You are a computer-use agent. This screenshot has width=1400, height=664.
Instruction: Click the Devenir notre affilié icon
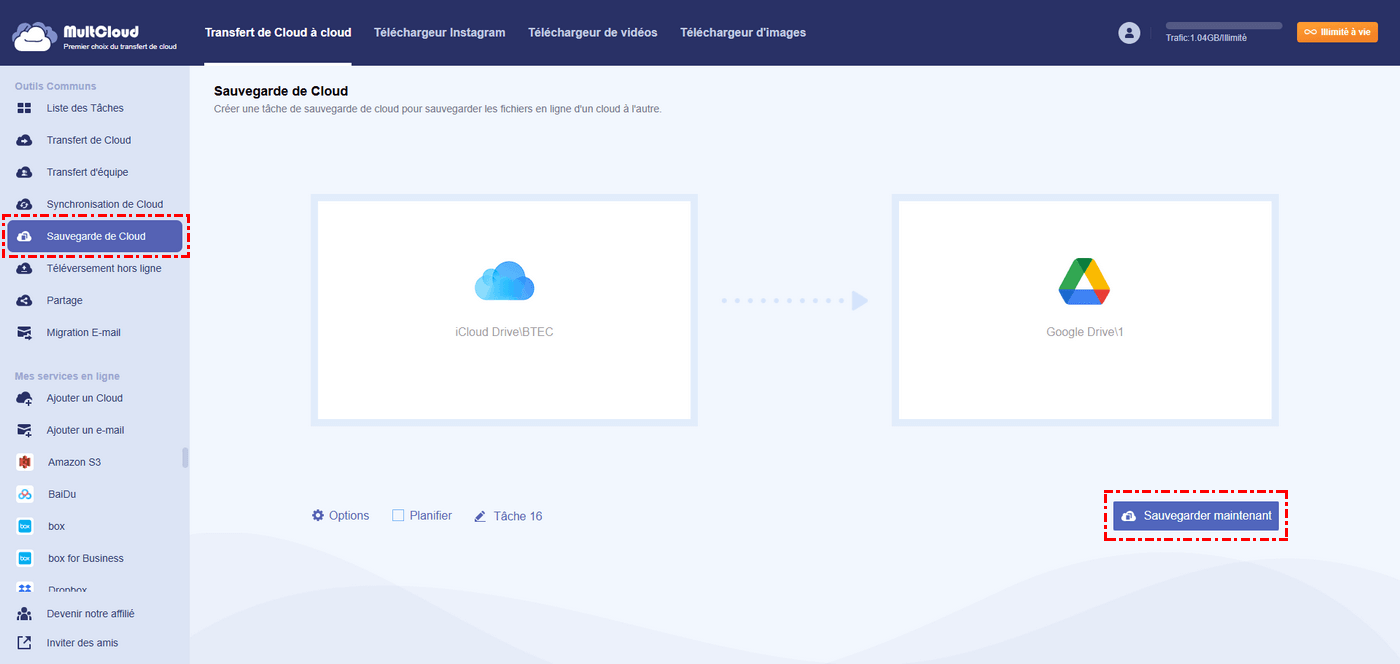(x=25, y=614)
